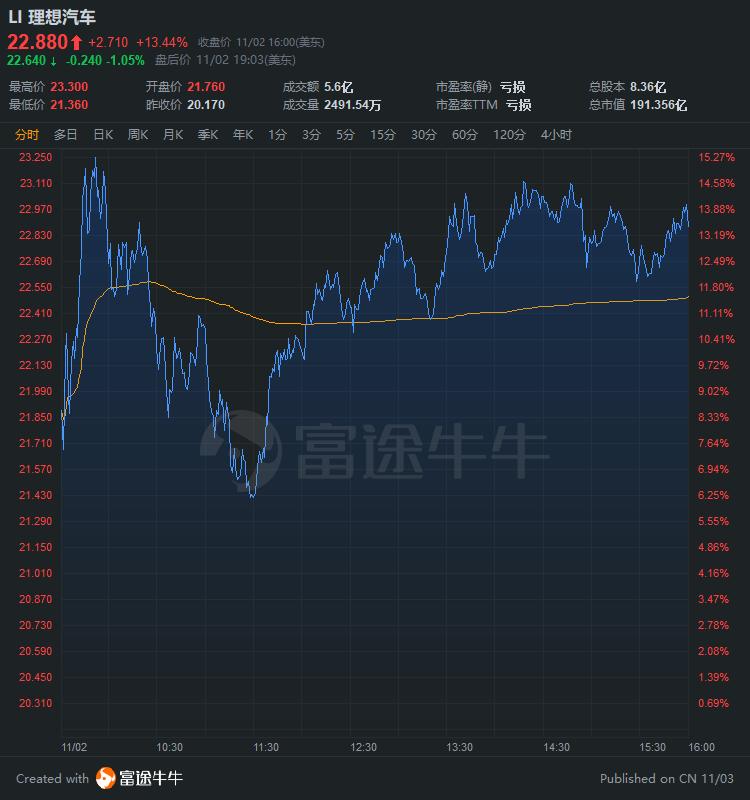Switch to the 30分 interval chart
The image size is (750, 800).
point(423,135)
